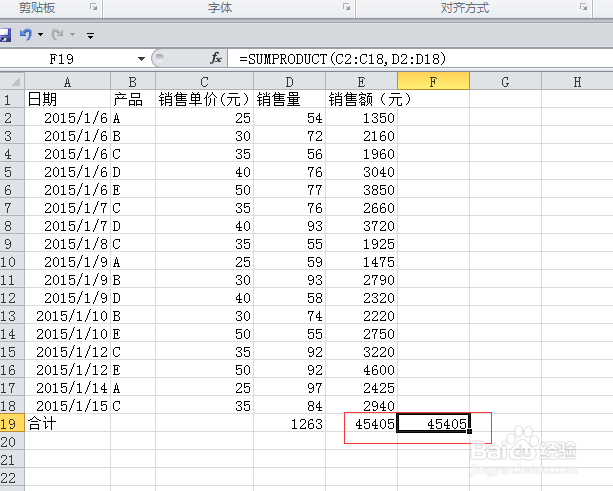613x491 pixels.
Task: Click the Save icon in quick access toolbar
Action: point(5,35)
